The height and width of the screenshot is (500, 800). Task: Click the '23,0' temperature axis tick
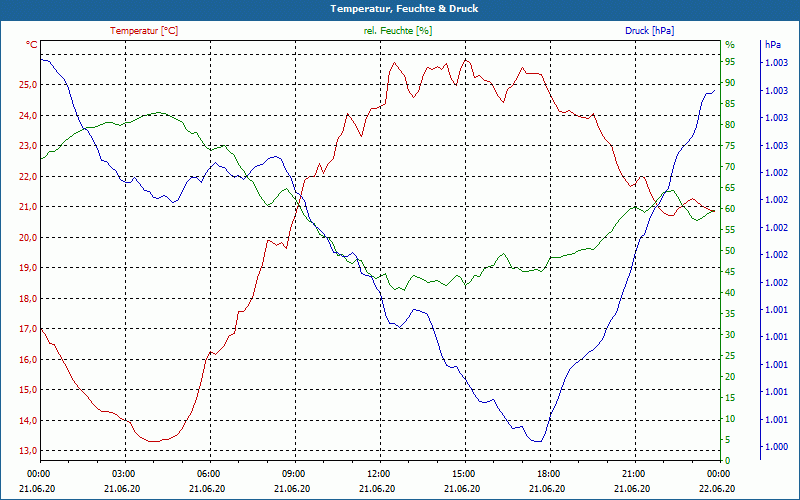pos(28,146)
